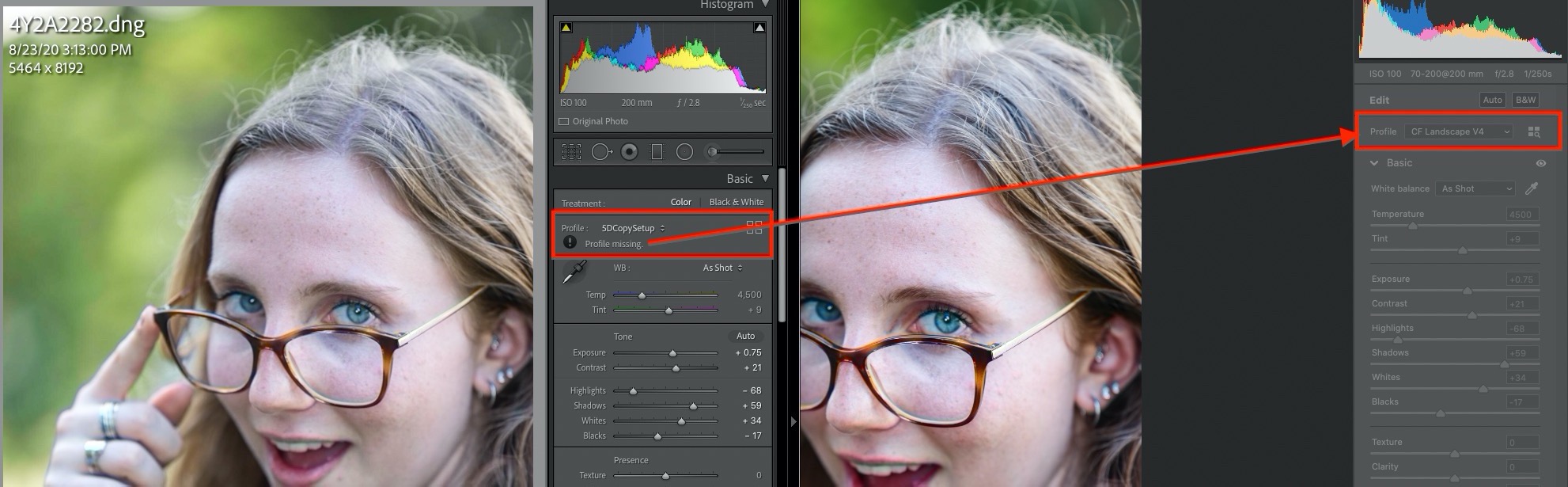1568x487 pixels.
Task: Open Camera Raw White balance As Shot dropdown
Action: 1475,188
